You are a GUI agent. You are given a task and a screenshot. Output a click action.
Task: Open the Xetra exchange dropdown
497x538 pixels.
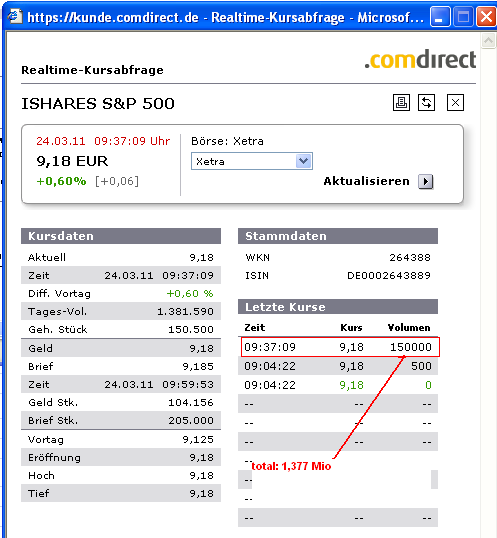click(x=304, y=161)
